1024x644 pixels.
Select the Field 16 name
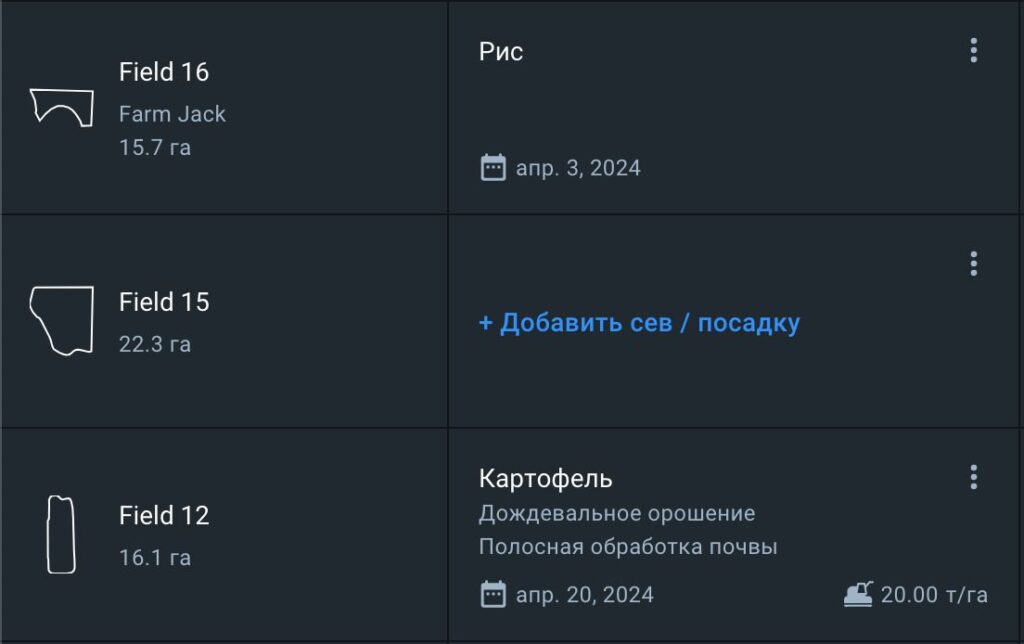pyautogui.click(x=164, y=72)
